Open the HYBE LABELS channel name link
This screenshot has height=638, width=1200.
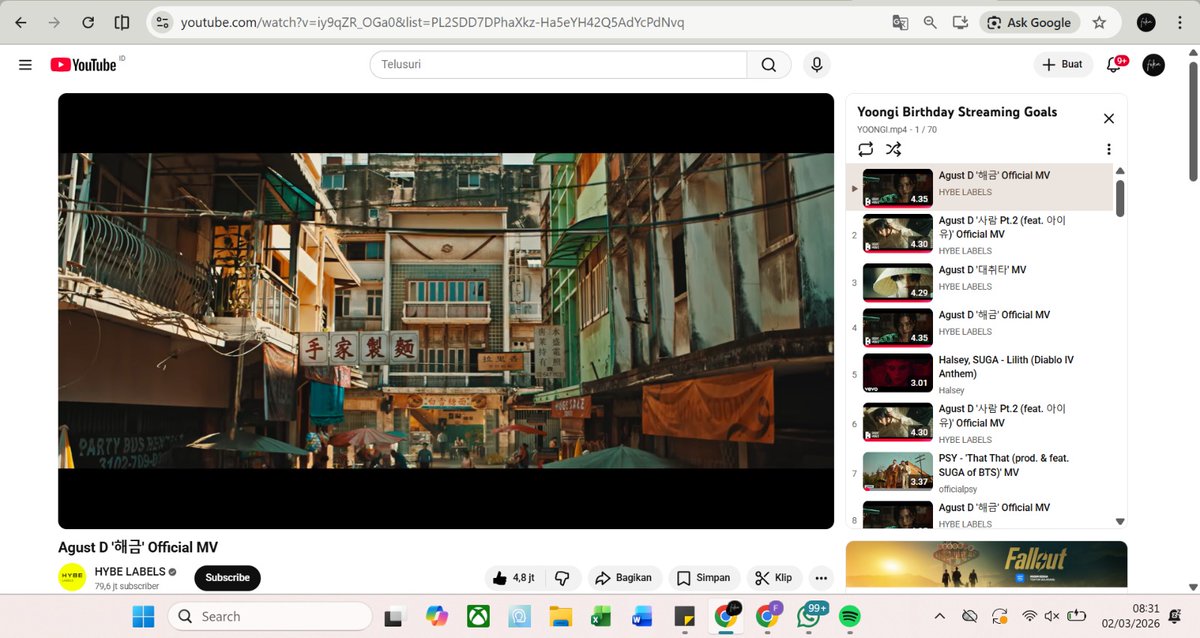click(x=129, y=572)
